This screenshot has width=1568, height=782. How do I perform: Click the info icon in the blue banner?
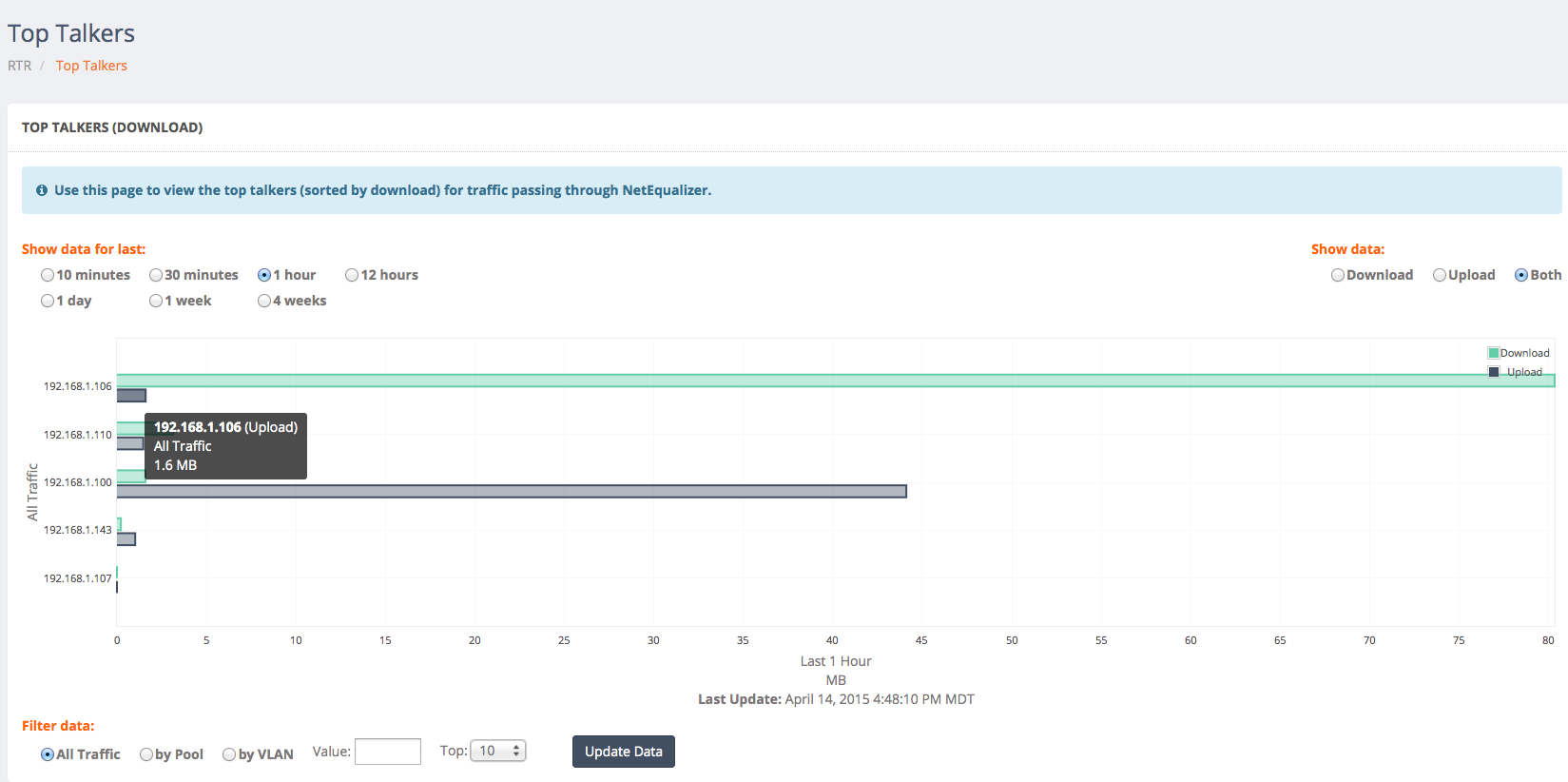[42, 190]
